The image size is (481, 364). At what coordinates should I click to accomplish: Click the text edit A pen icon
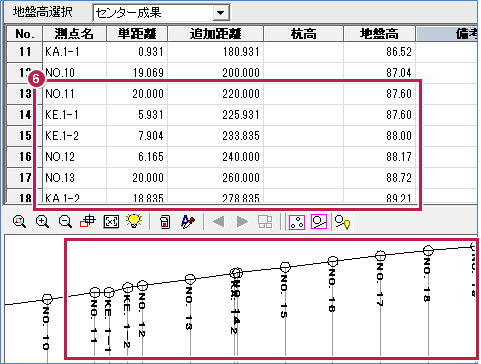click(x=188, y=222)
